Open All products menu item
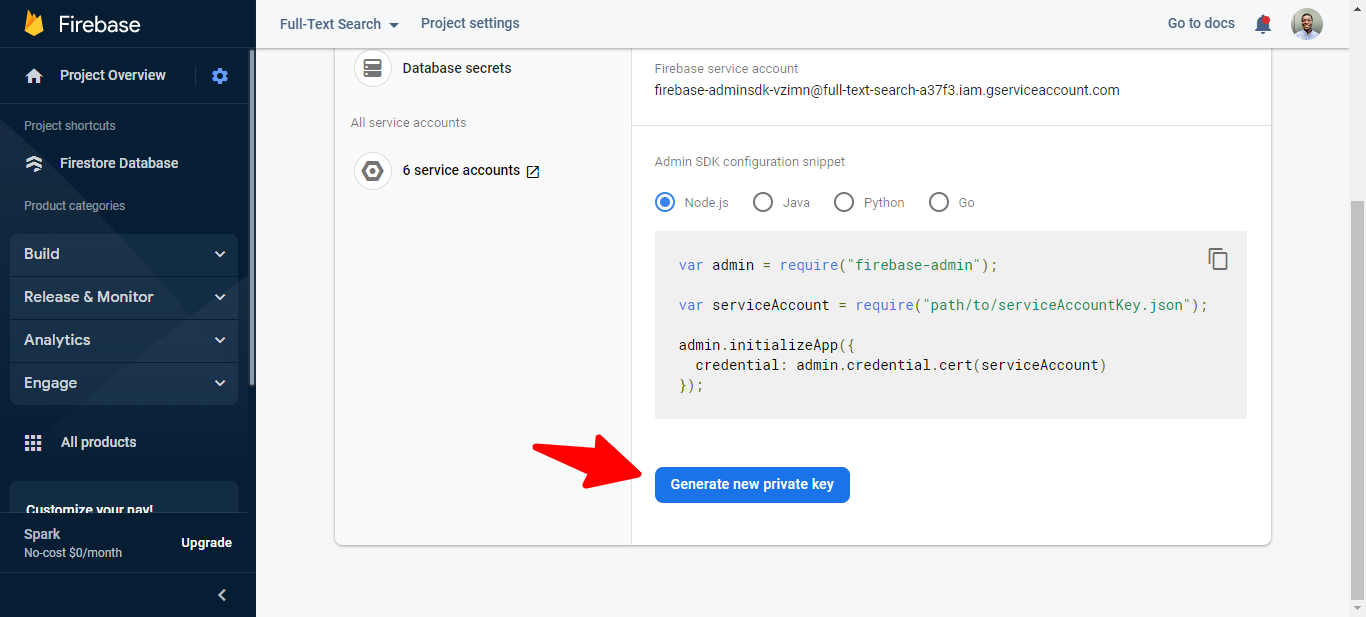The height and width of the screenshot is (617, 1366). pos(99,443)
